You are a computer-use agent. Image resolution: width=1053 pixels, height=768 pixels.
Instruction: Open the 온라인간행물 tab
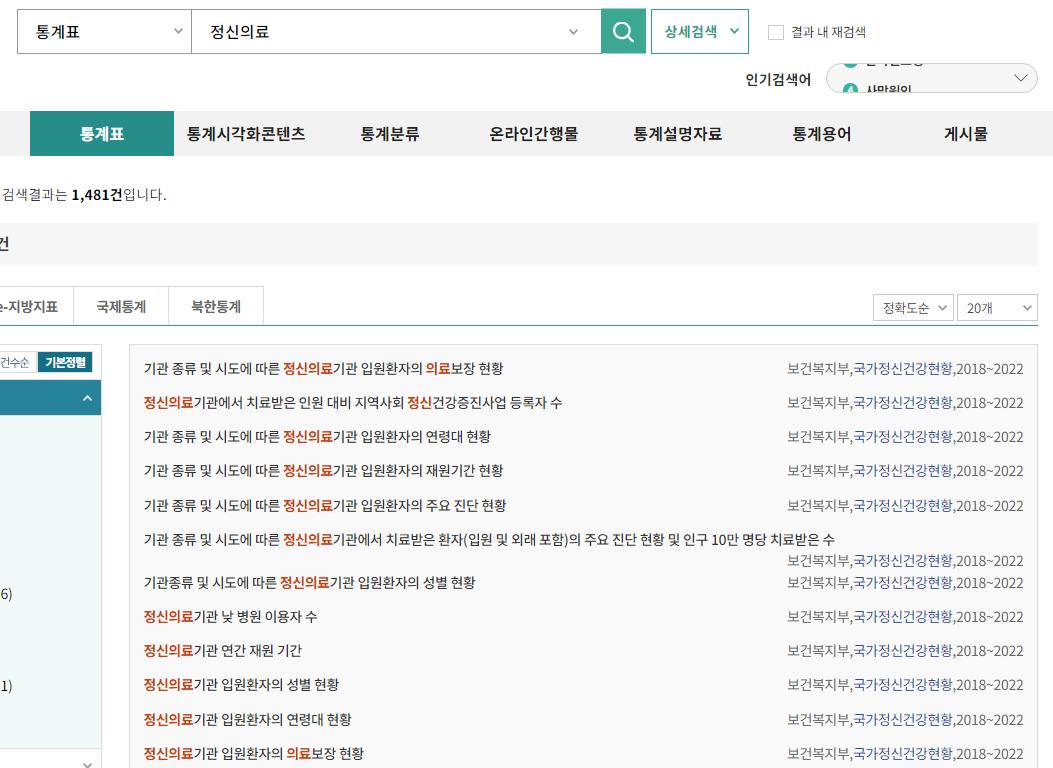click(534, 134)
